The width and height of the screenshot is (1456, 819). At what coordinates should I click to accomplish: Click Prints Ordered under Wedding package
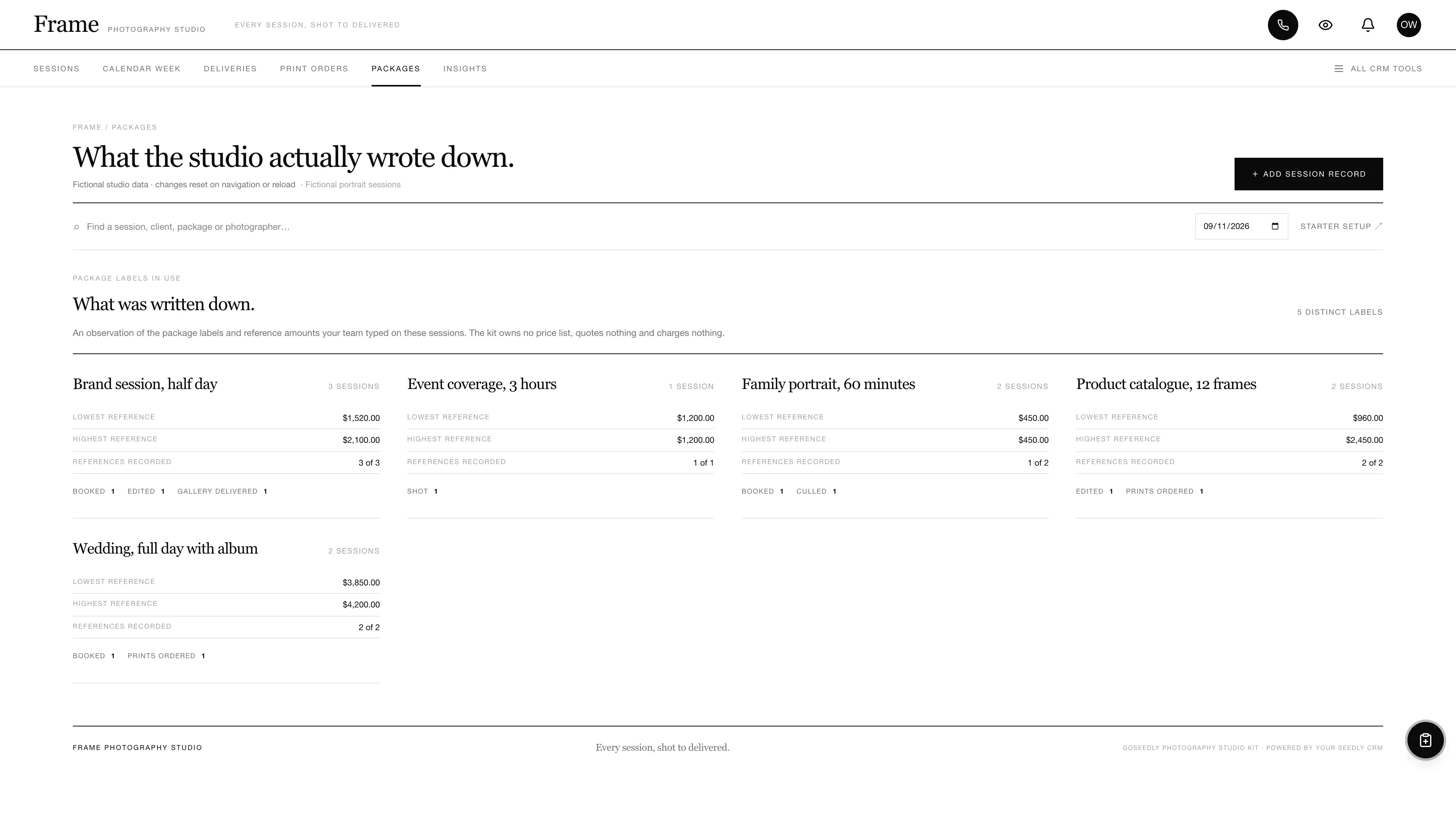tap(166, 656)
